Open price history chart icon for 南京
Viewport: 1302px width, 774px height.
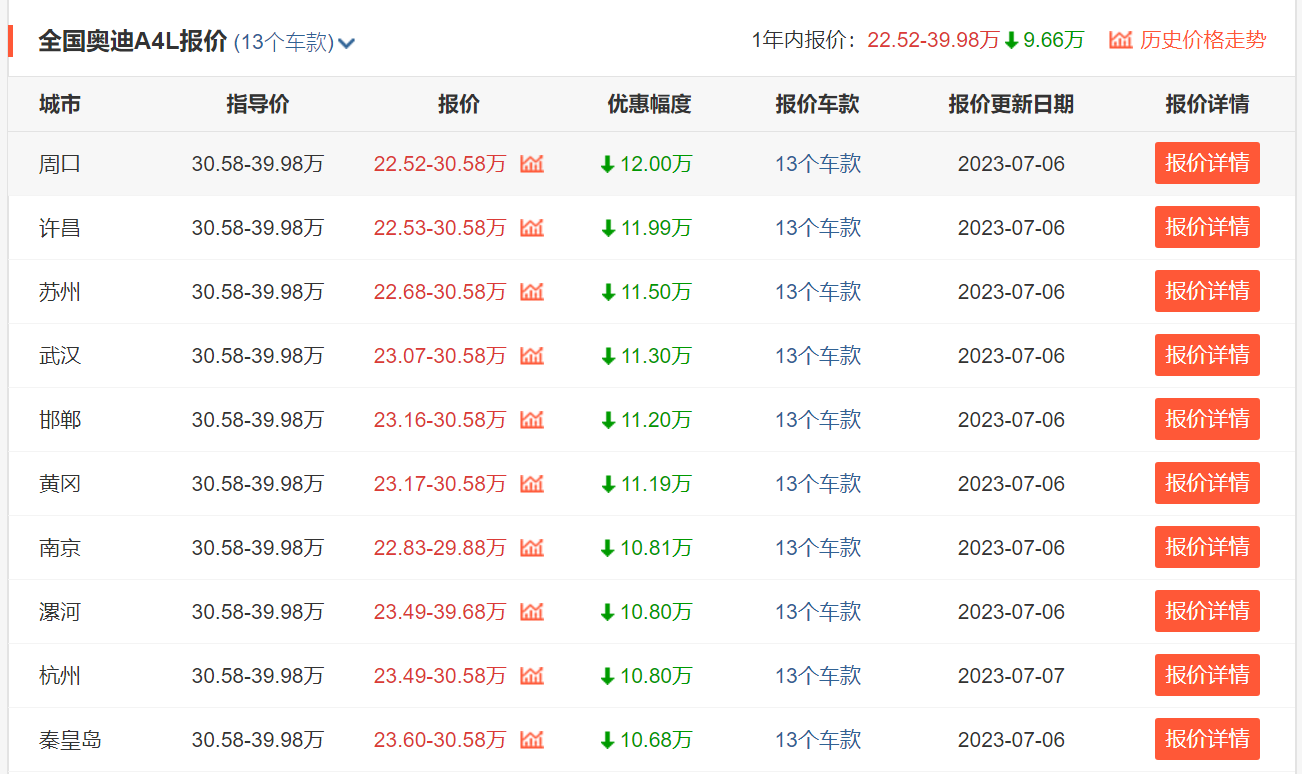pos(531,547)
